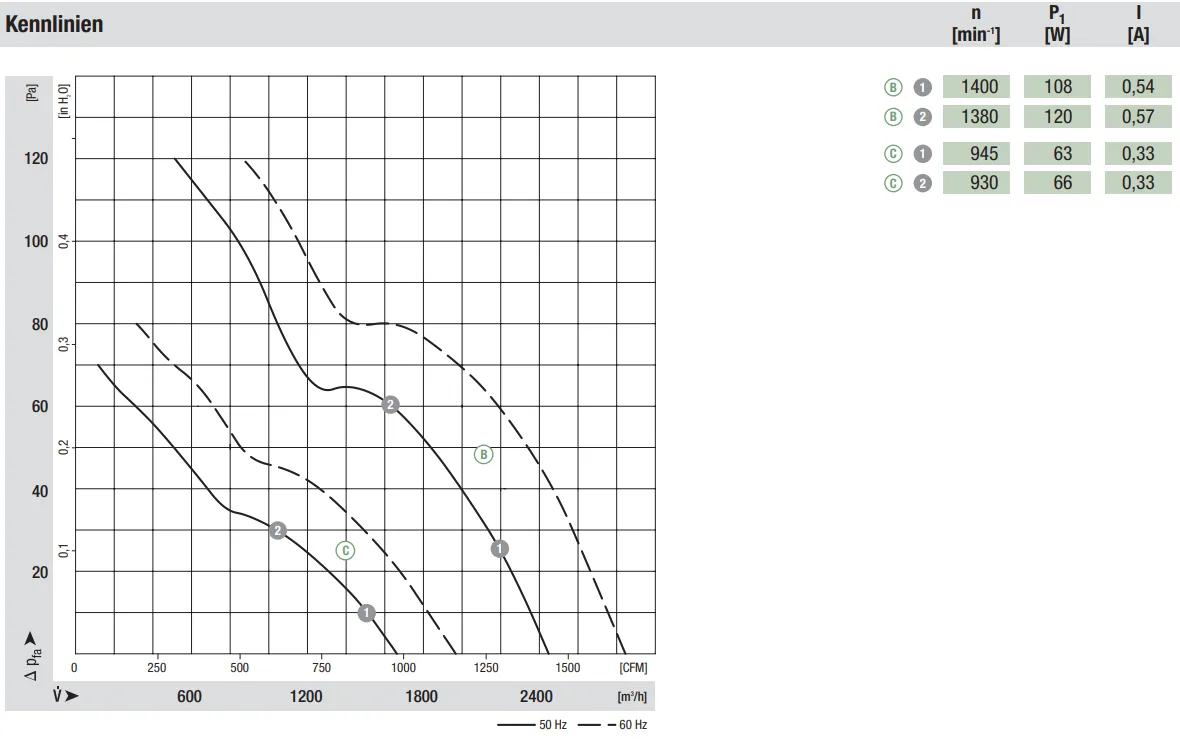This screenshot has width=1180, height=739.
Task: Click the dashed line sample for 60 Hz legend
Action: [x=597, y=725]
